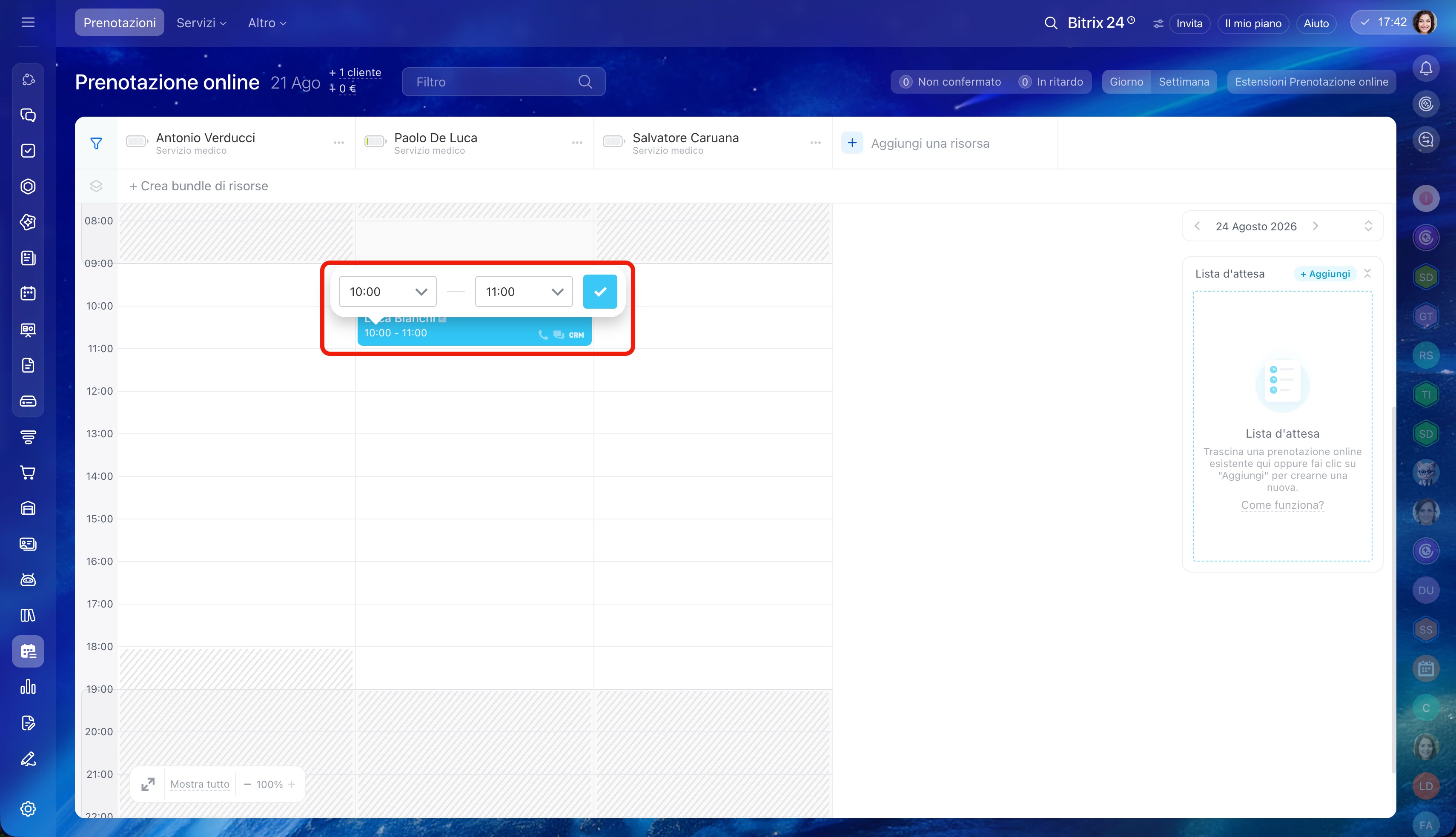1456x837 pixels.
Task: Expand the Servizi menu
Action: (201, 23)
